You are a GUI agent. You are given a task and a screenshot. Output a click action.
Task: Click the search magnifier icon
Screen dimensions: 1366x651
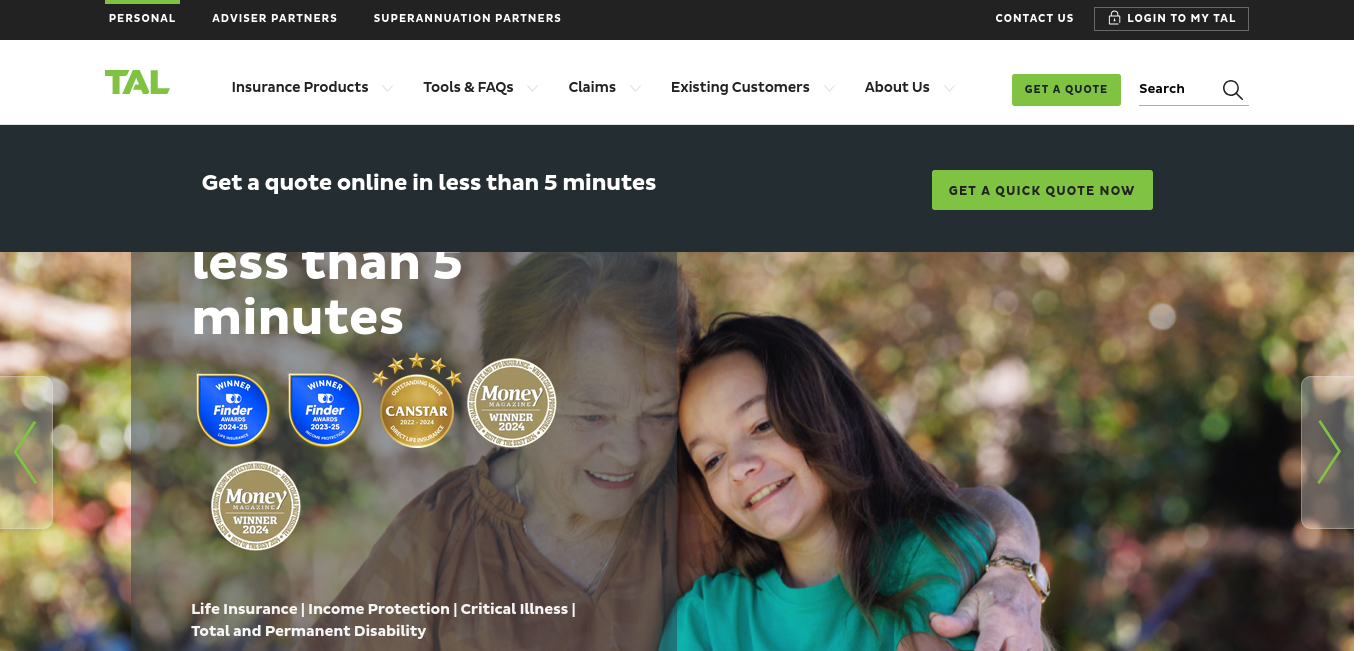pos(1233,90)
